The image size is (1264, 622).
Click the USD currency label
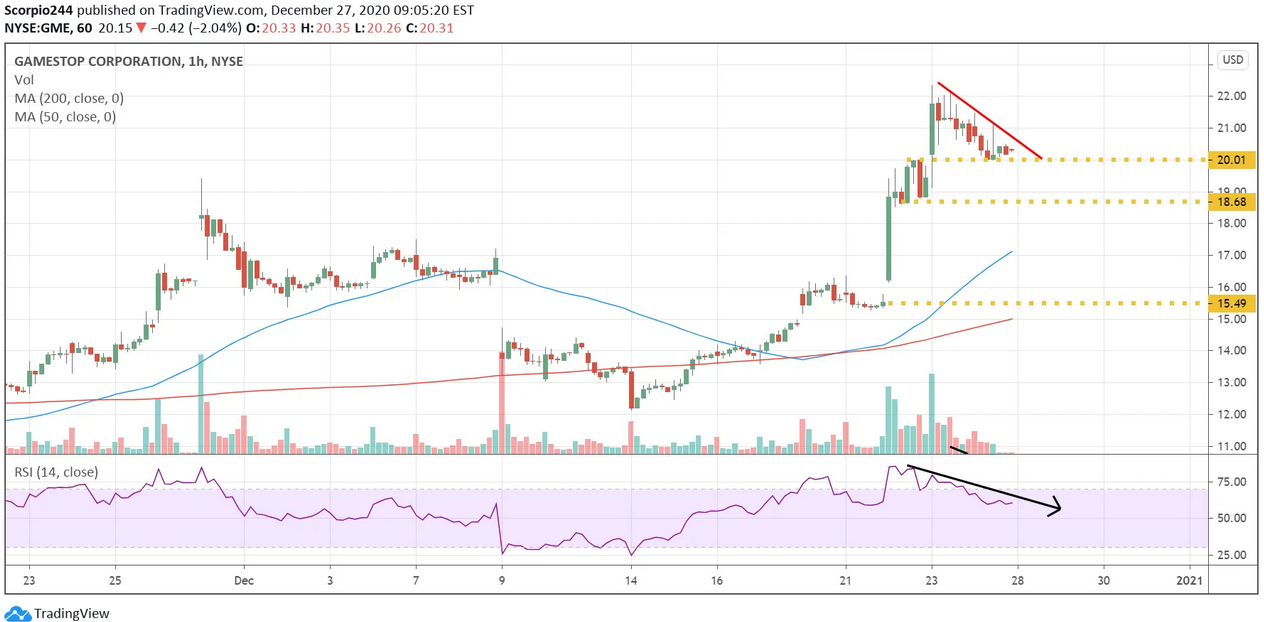point(1233,60)
